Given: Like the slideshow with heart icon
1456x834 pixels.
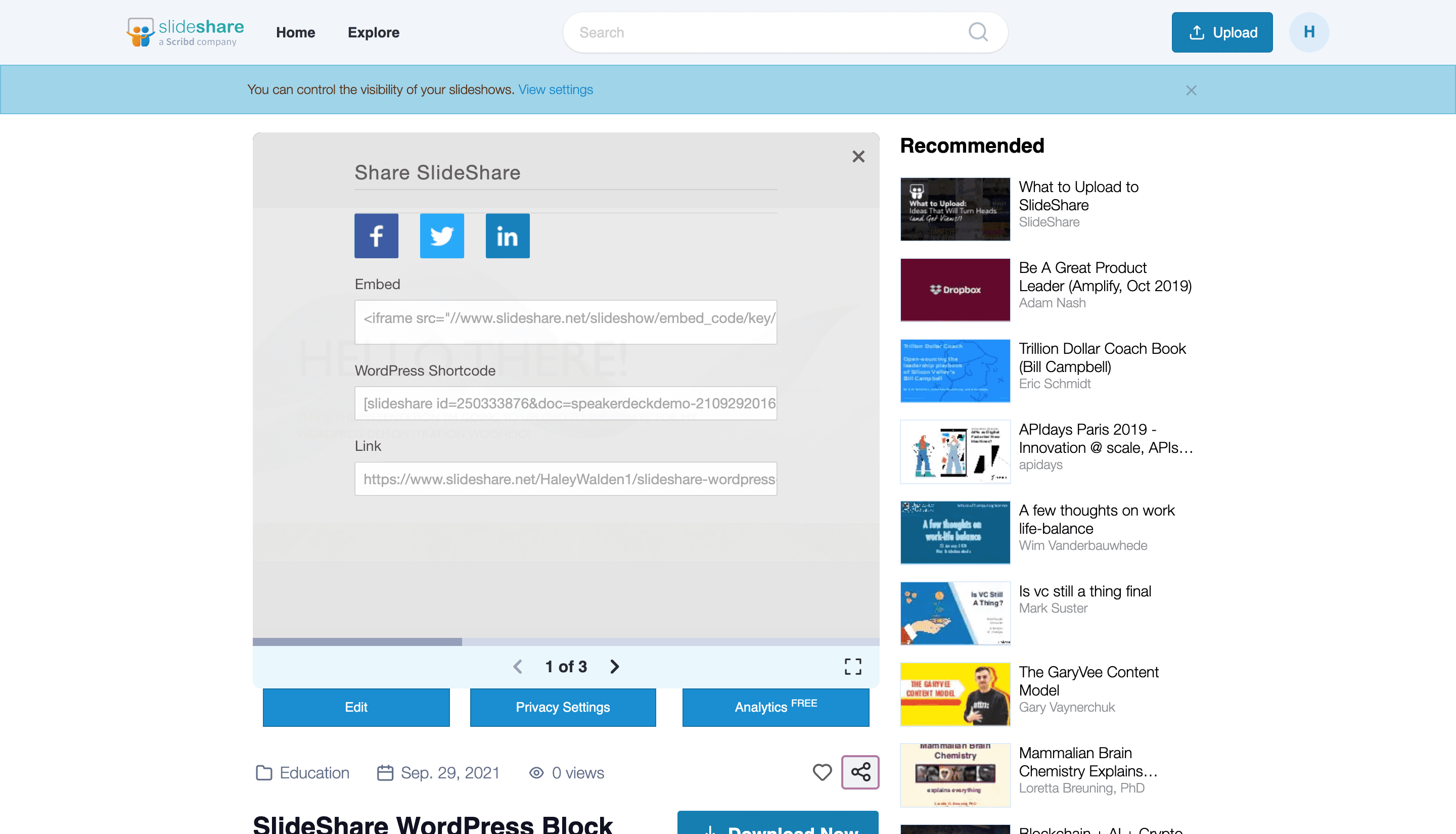Looking at the screenshot, I should 822,772.
